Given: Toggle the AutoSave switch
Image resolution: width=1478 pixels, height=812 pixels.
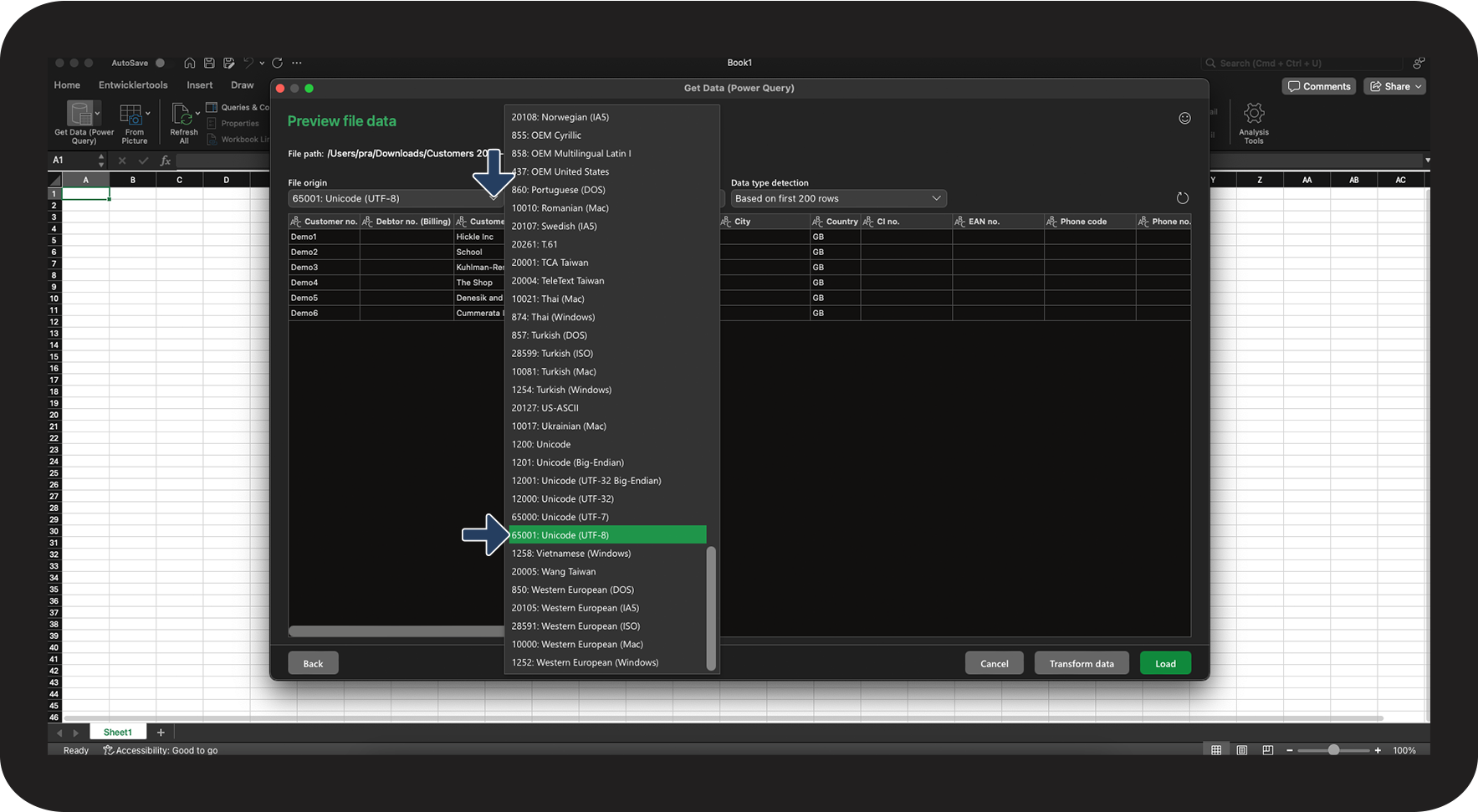Looking at the screenshot, I should 159,63.
